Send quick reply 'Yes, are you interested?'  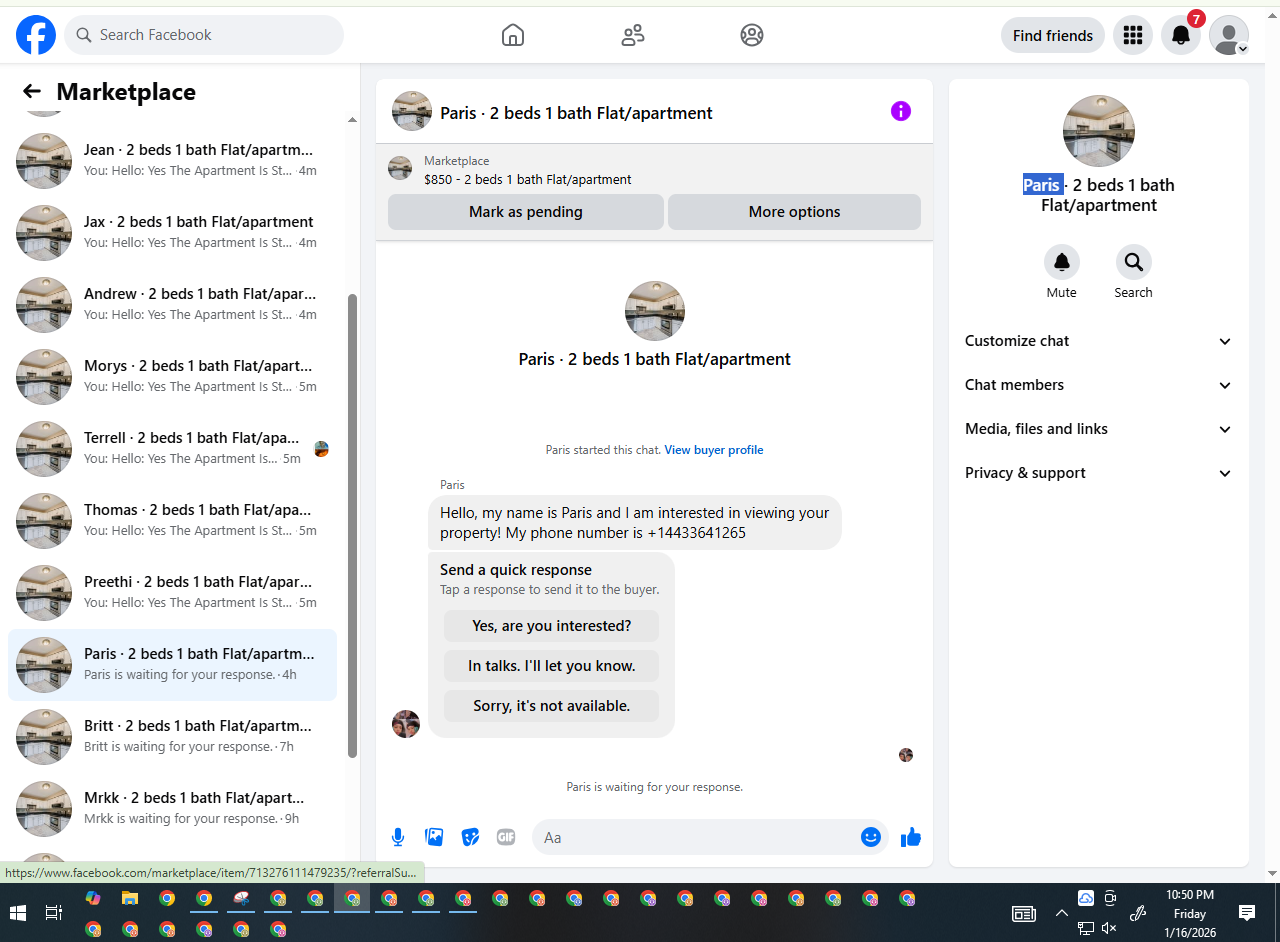point(552,626)
